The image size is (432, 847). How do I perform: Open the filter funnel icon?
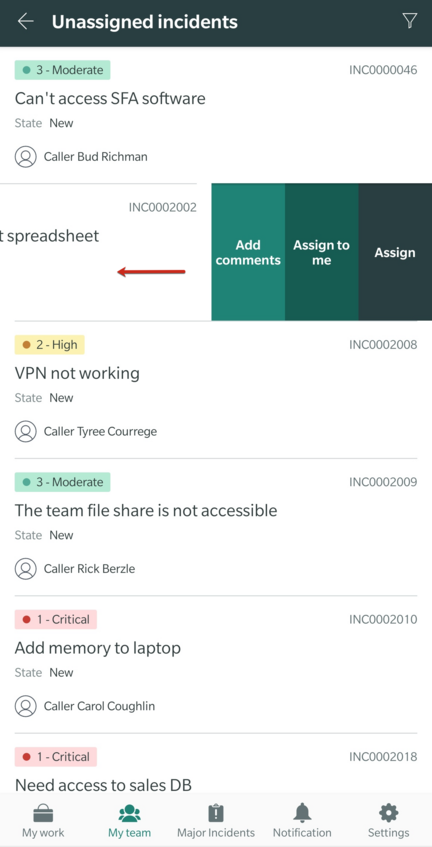pos(410,21)
